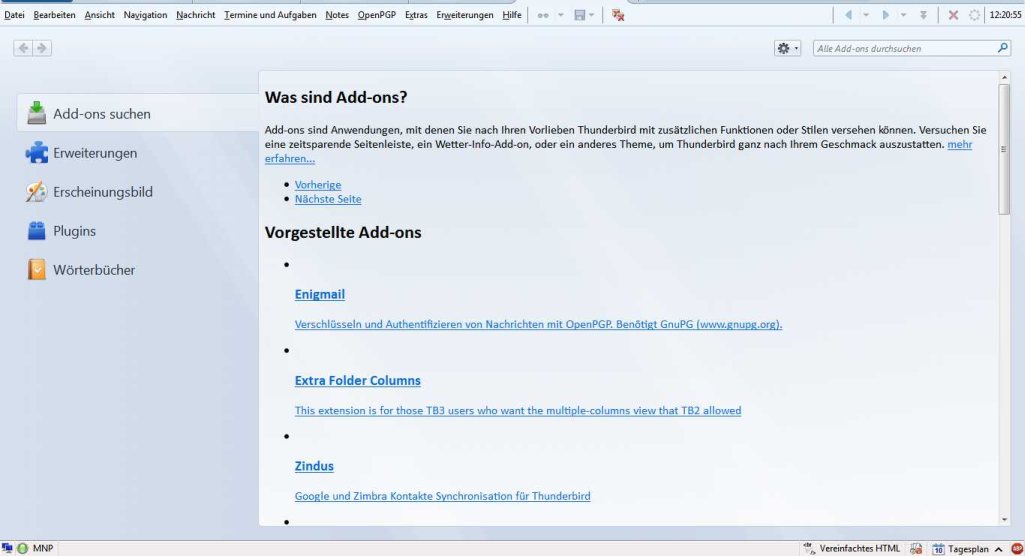Click the Tagesplan status bar label
Screen dimensions: 1025x556
968,549
